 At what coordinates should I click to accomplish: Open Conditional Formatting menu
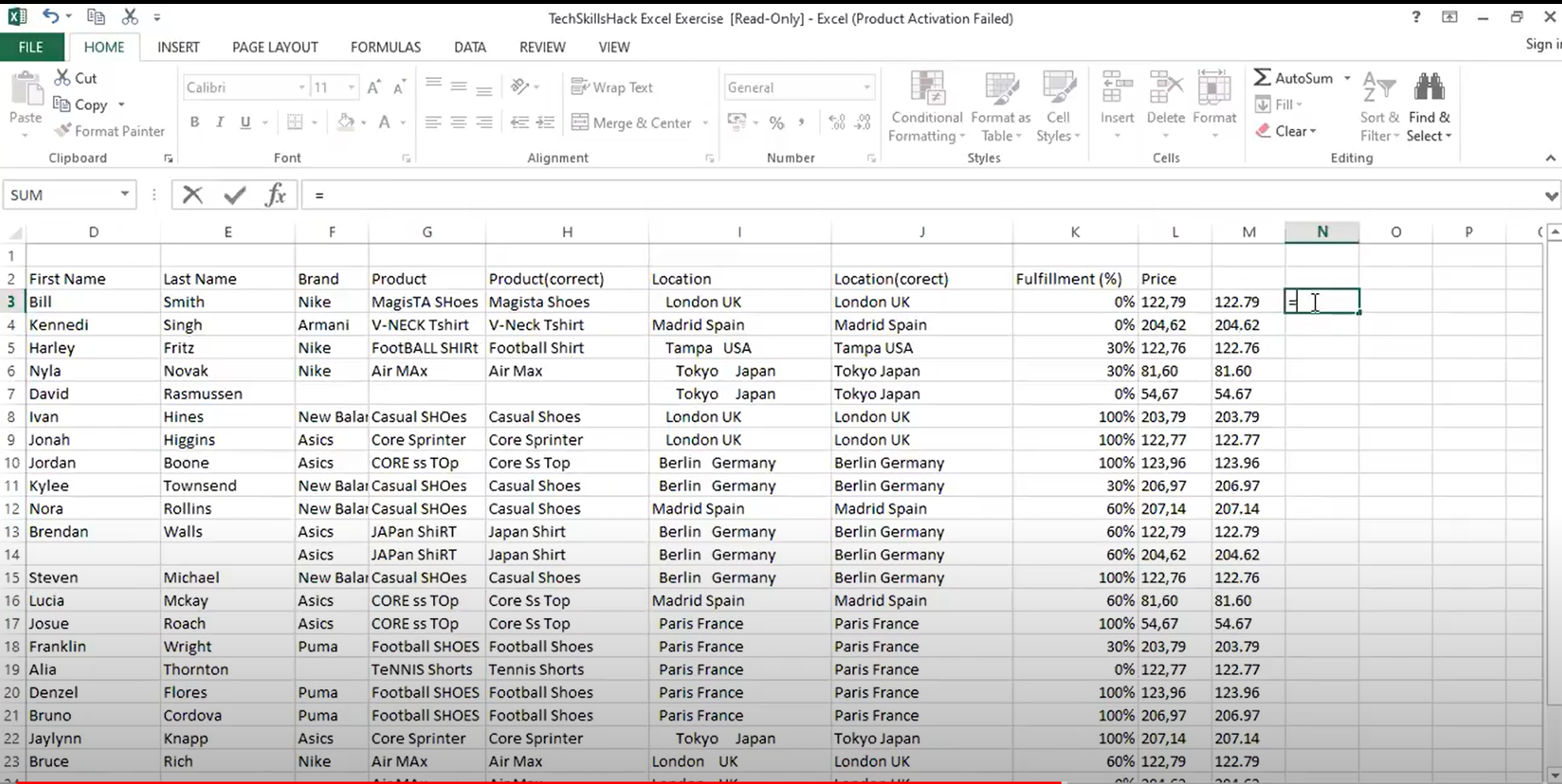coord(926,107)
